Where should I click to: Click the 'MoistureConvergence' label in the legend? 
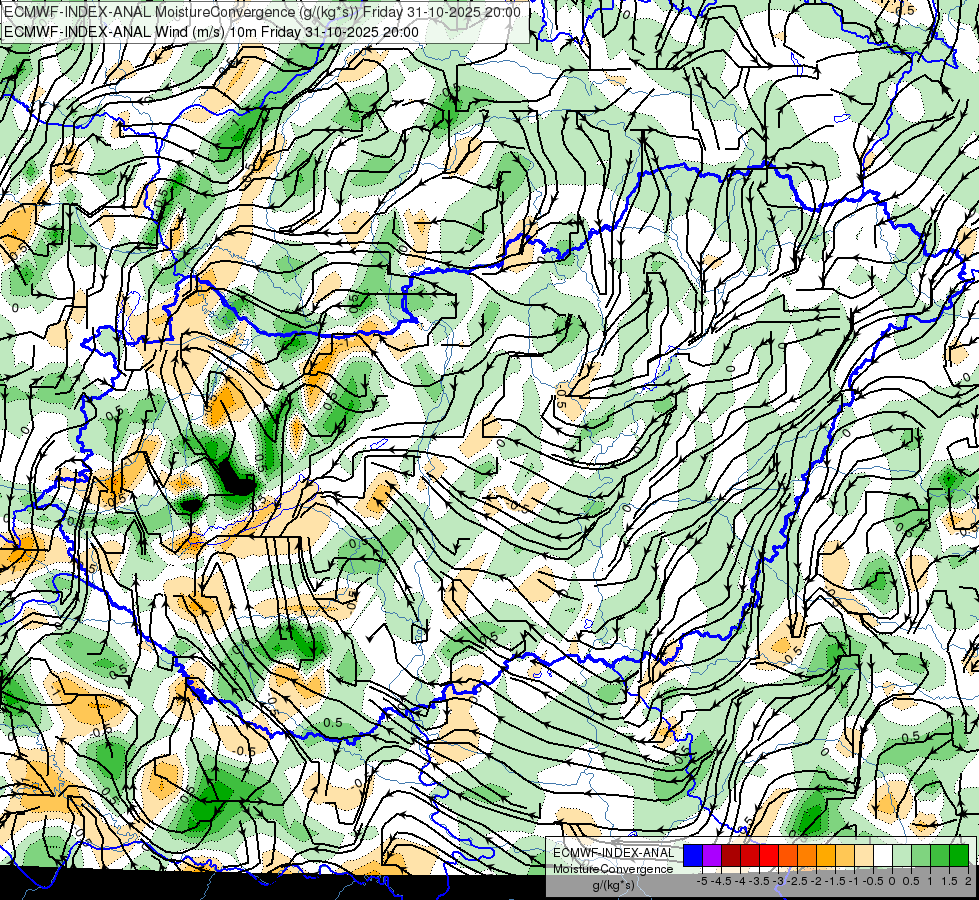pos(614,869)
